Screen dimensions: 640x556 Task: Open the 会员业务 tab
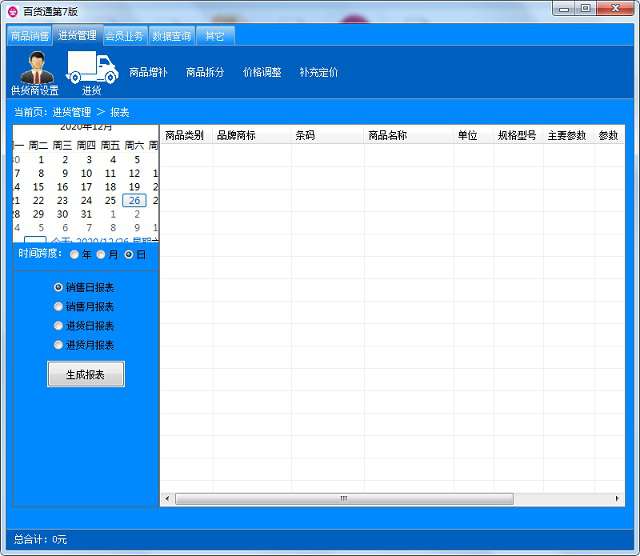point(125,36)
